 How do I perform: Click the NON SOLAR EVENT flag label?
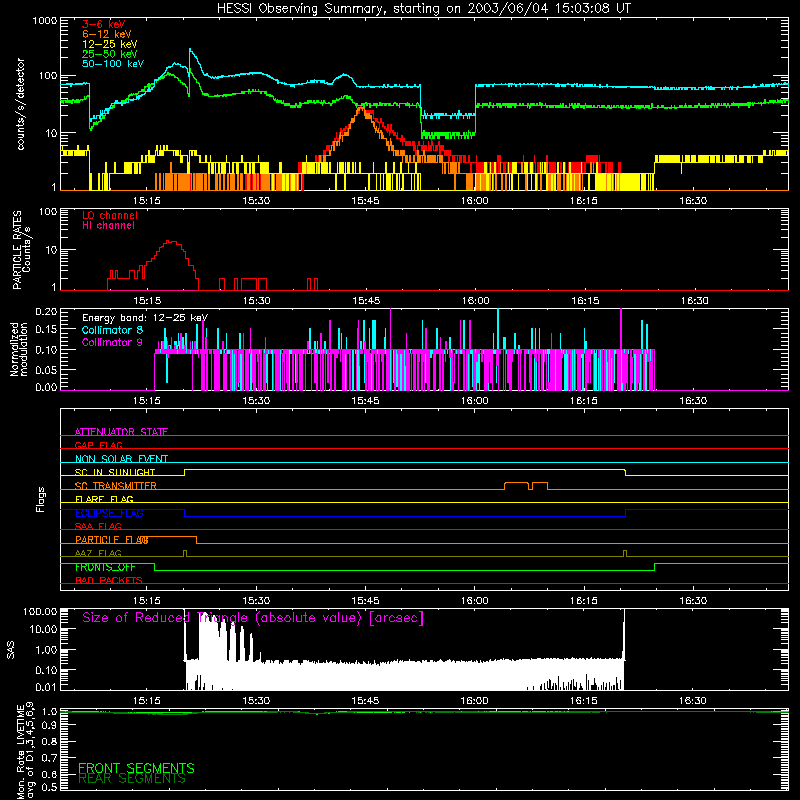pyautogui.click(x=121, y=459)
